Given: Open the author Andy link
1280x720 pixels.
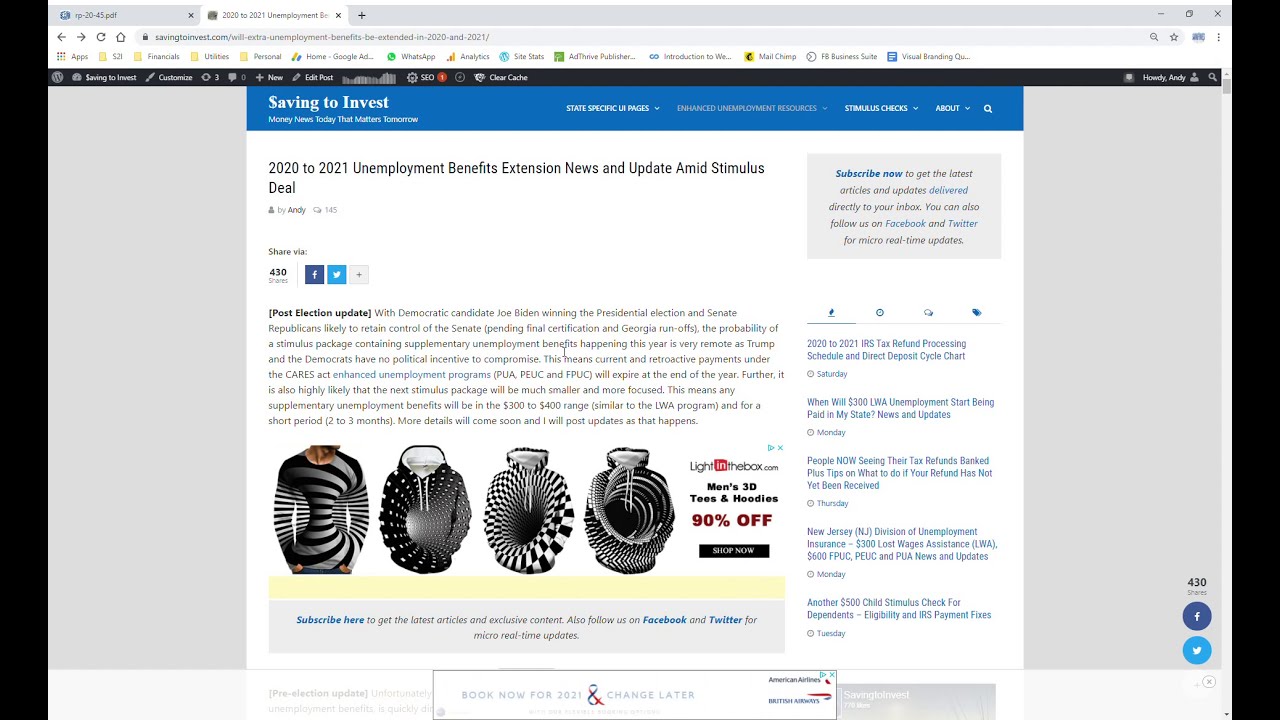Looking at the screenshot, I should [297, 210].
